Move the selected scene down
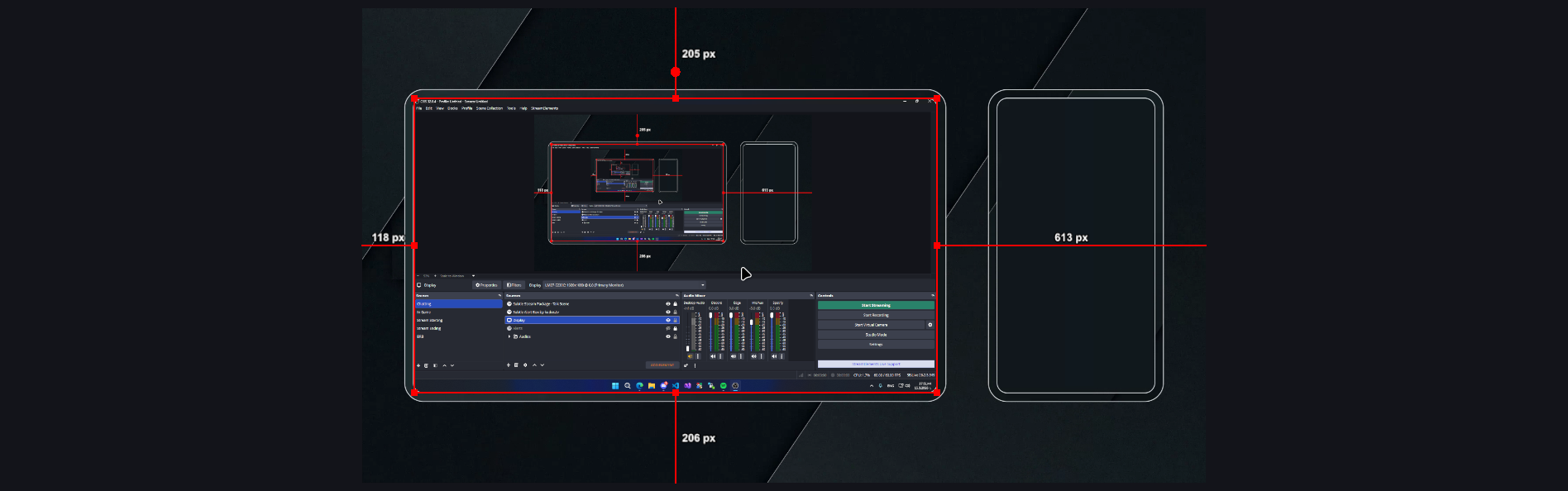Image resolution: width=1568 pixels, height=491 pixels. pos(452,365)
